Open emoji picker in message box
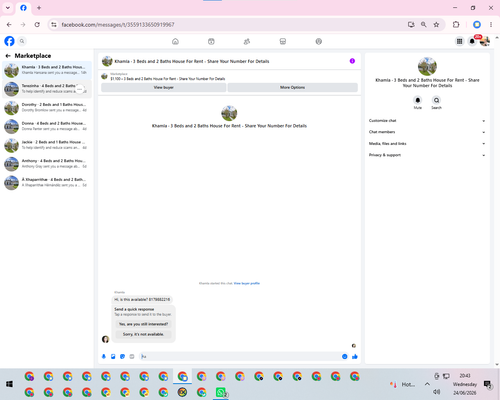Image resolution: width=500 pixels, height=400 pixels. tap(344, 356)
